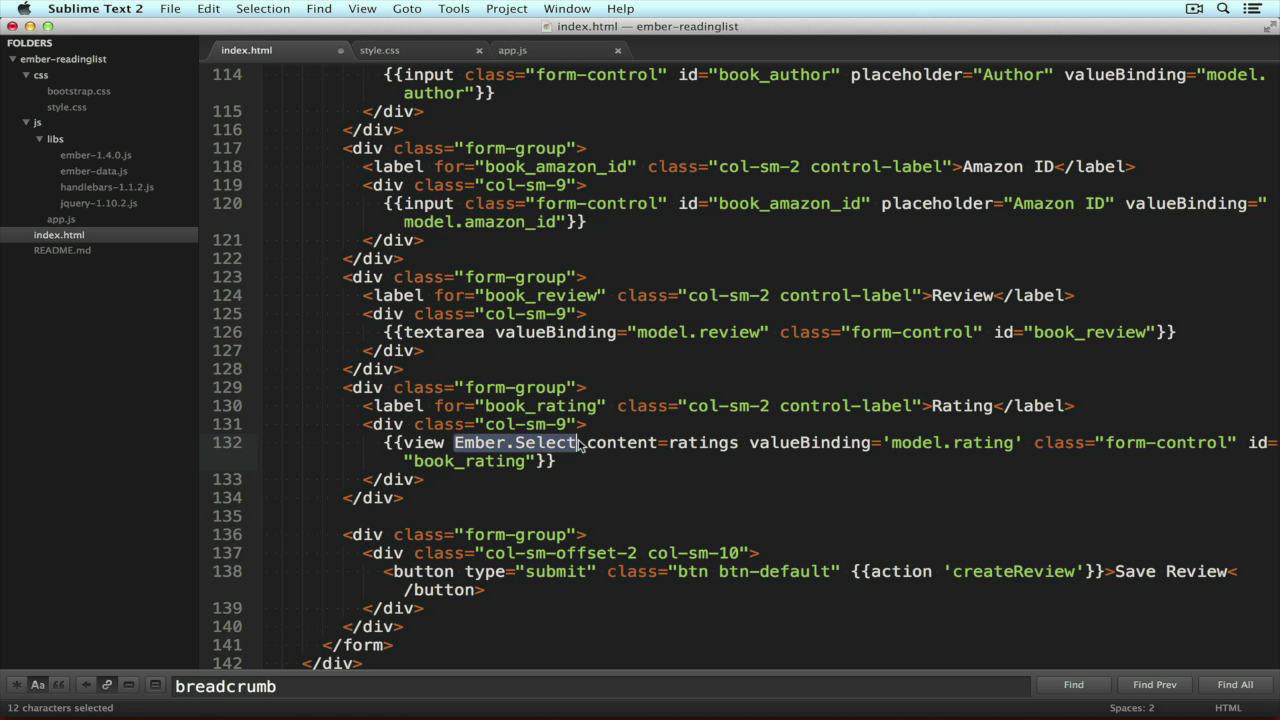1280x720 pixels.
Task: Toggle case sensitive search (Aa)
Action: (38, 685)
